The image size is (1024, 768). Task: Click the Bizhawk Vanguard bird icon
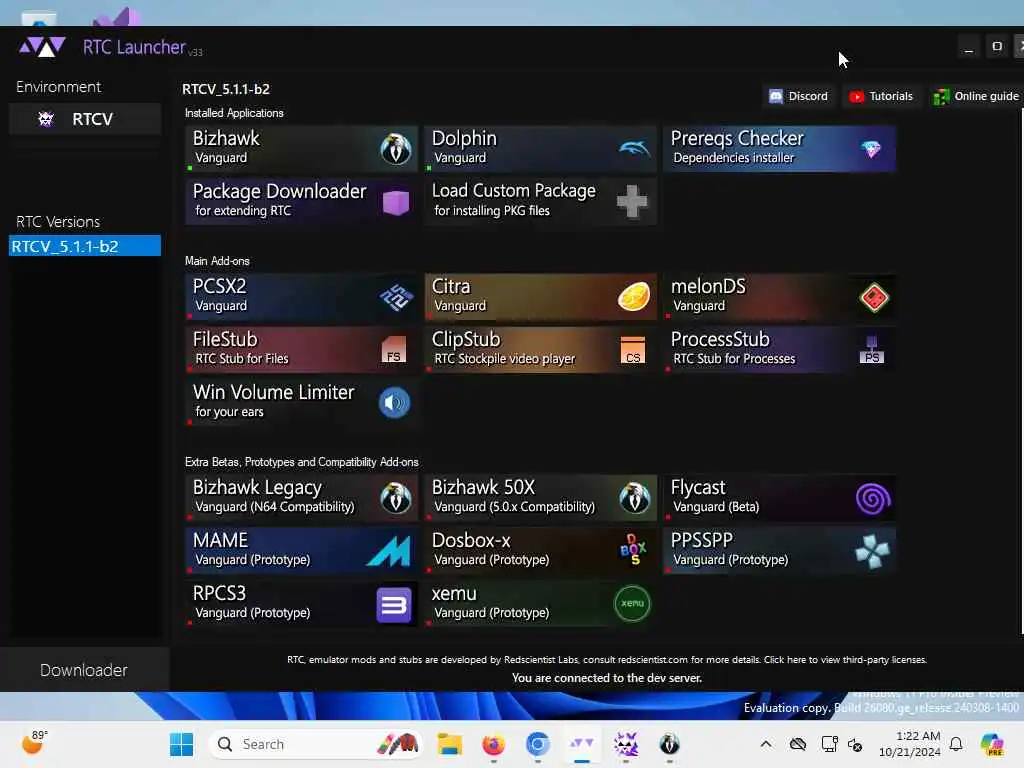coord(396,149)
